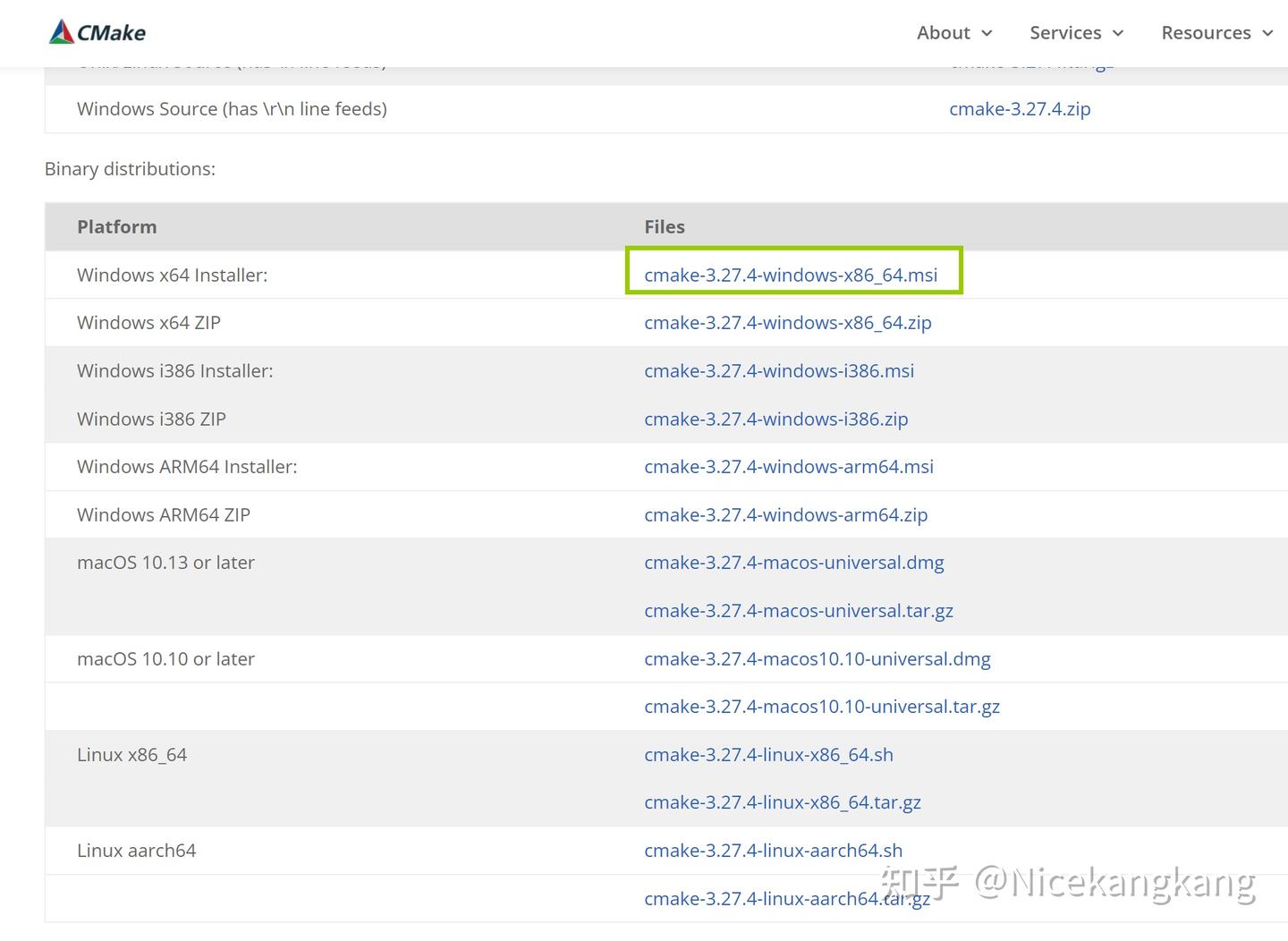This screenshot has height=941, width=1288.
Task: Download cmake-3.27.4-windows-i386.zip
Action: [x=775, y=419]
